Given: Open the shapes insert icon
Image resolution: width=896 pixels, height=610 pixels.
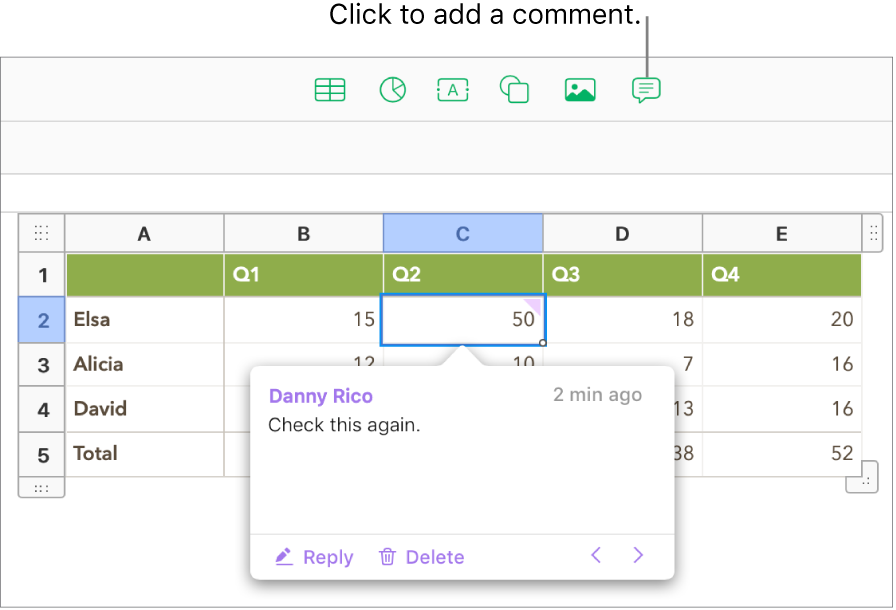Looking at the screenshot, I should (514, 90).
